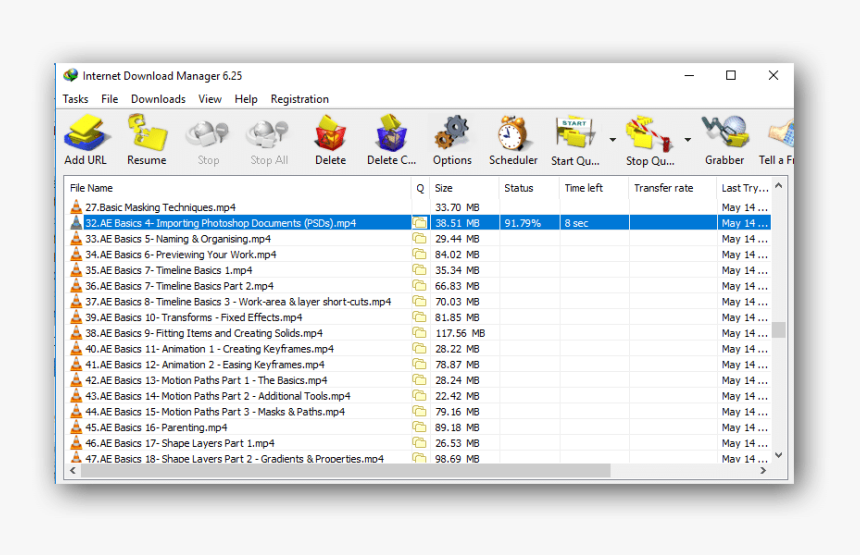Sort by Last Try column header
Screen dimensions: 860x555
point(744,188)
